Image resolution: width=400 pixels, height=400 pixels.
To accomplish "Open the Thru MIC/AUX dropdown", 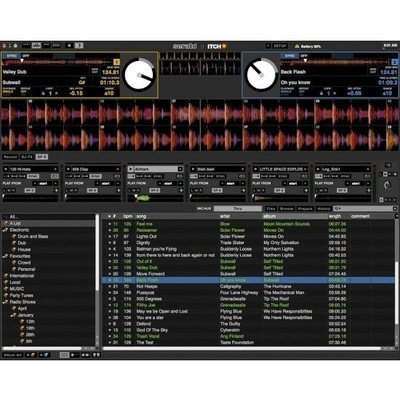I will tap(238, 209).
